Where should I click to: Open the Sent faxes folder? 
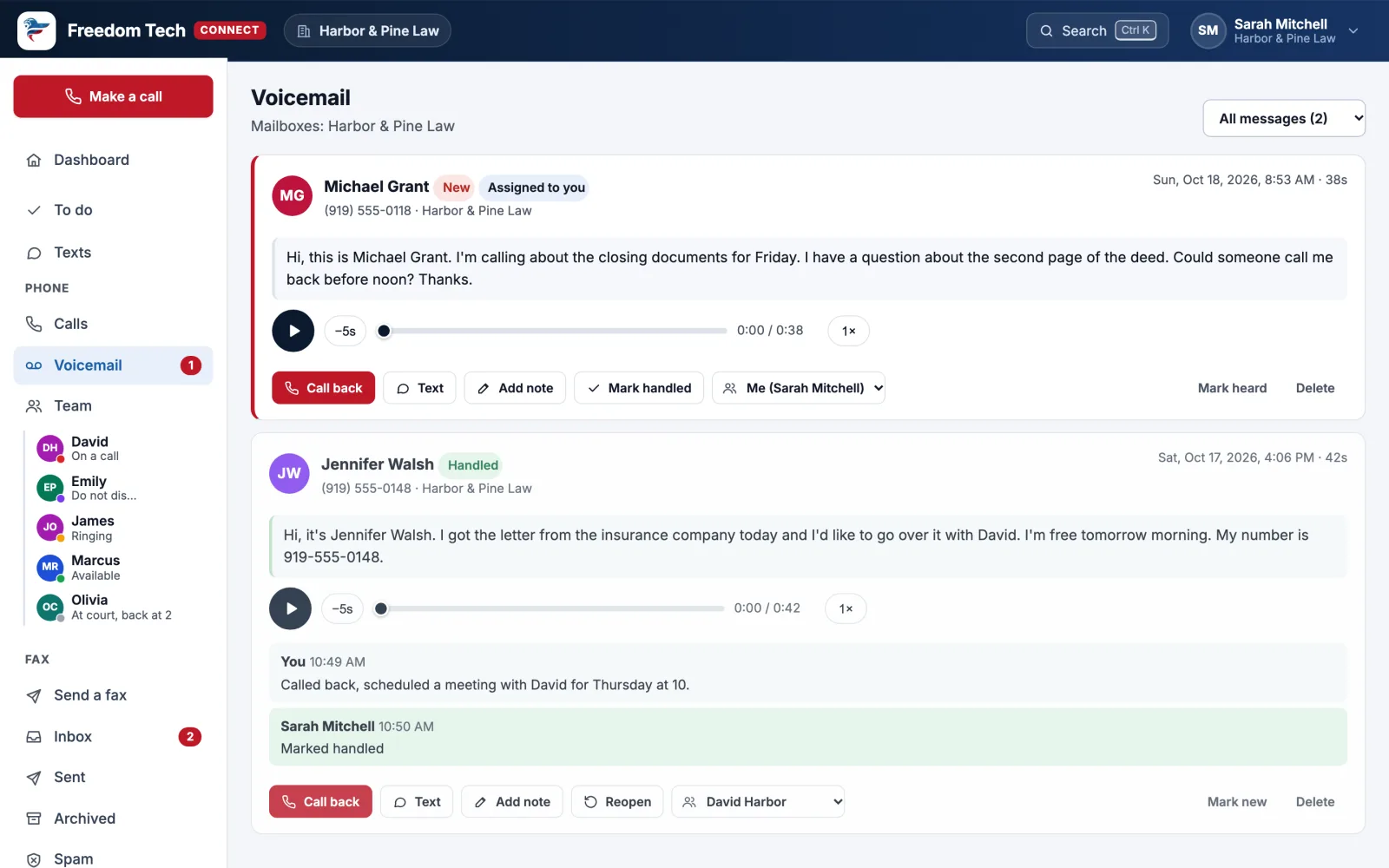(x=113, y=778)
